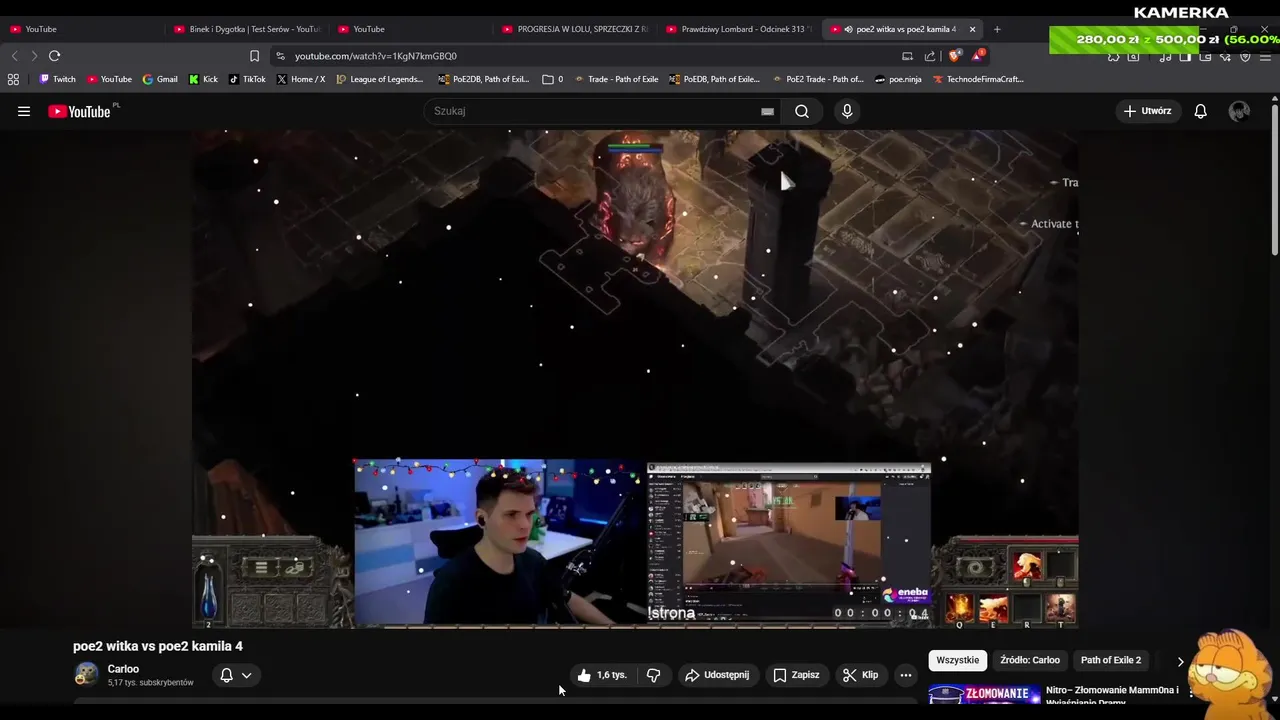1280x720 pixels.
Task: Click the Utwórz create button
Action: point(1148,111)
